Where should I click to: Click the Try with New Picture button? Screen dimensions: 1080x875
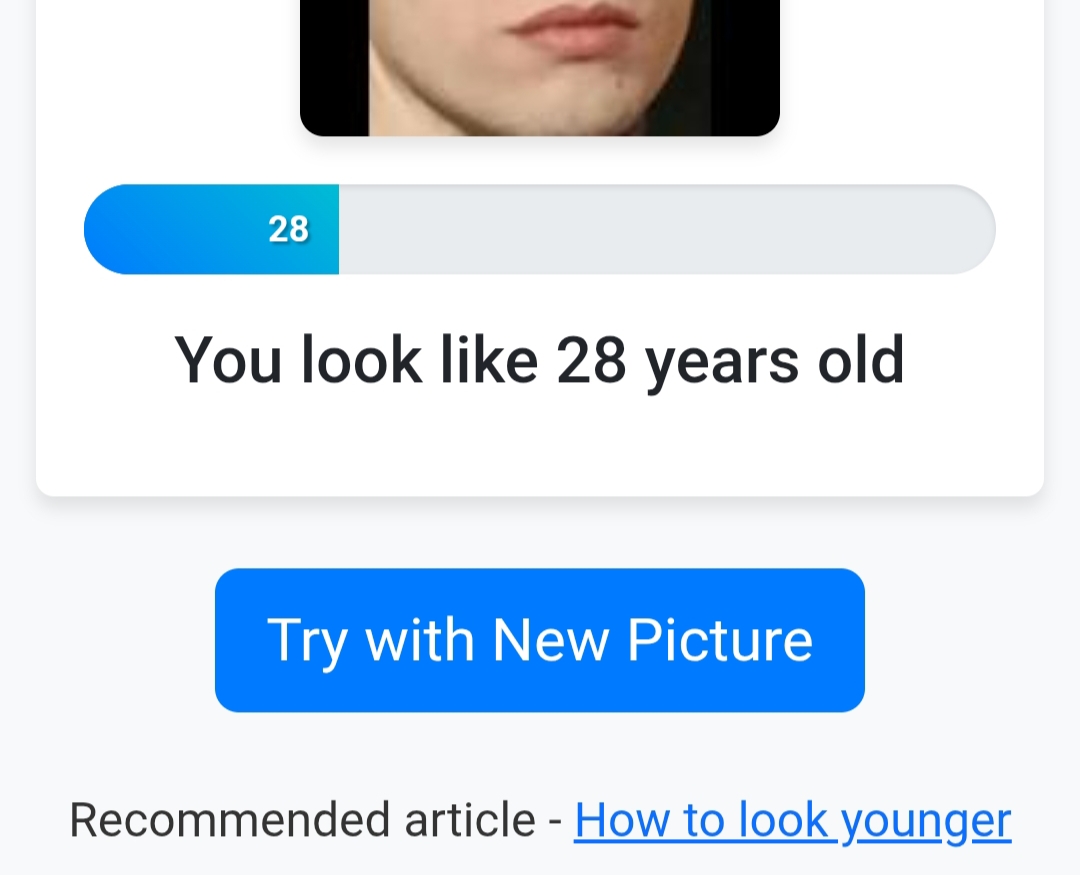pos(539,640)
